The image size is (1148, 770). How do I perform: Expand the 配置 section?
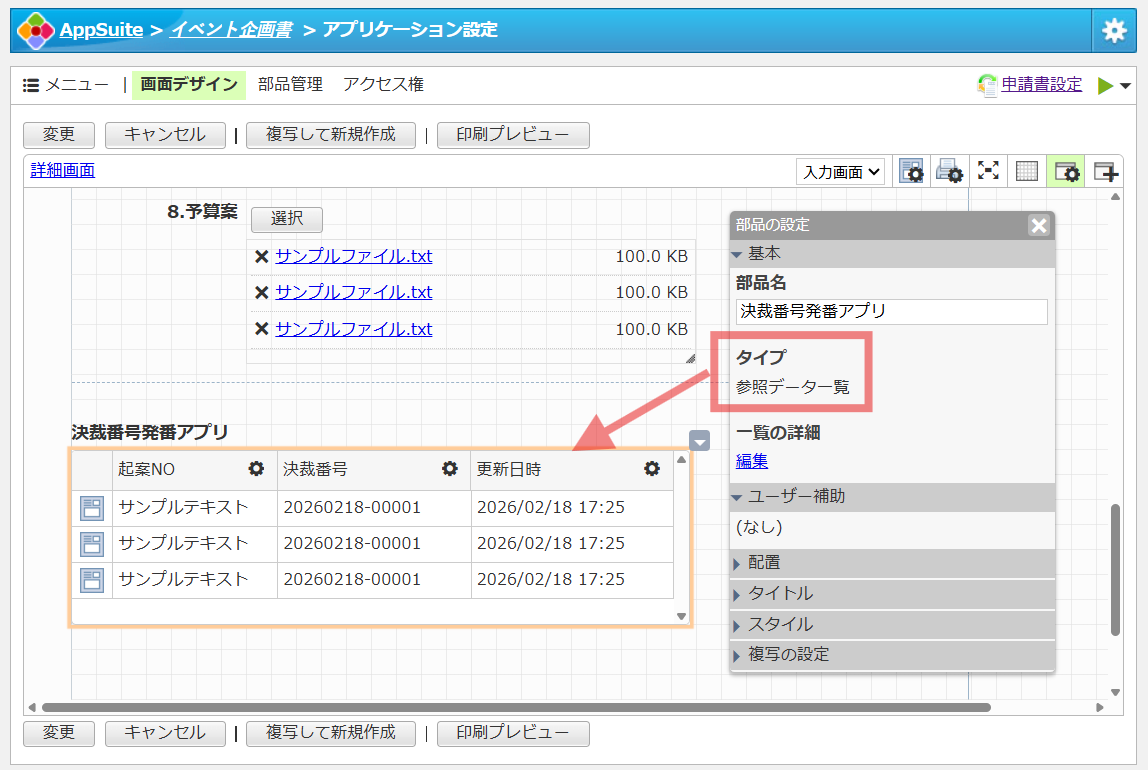pos(764,563)
